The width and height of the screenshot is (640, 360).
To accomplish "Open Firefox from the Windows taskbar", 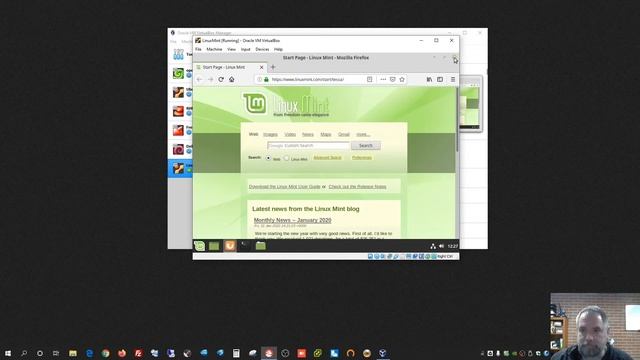I will [x=122, y=353].
